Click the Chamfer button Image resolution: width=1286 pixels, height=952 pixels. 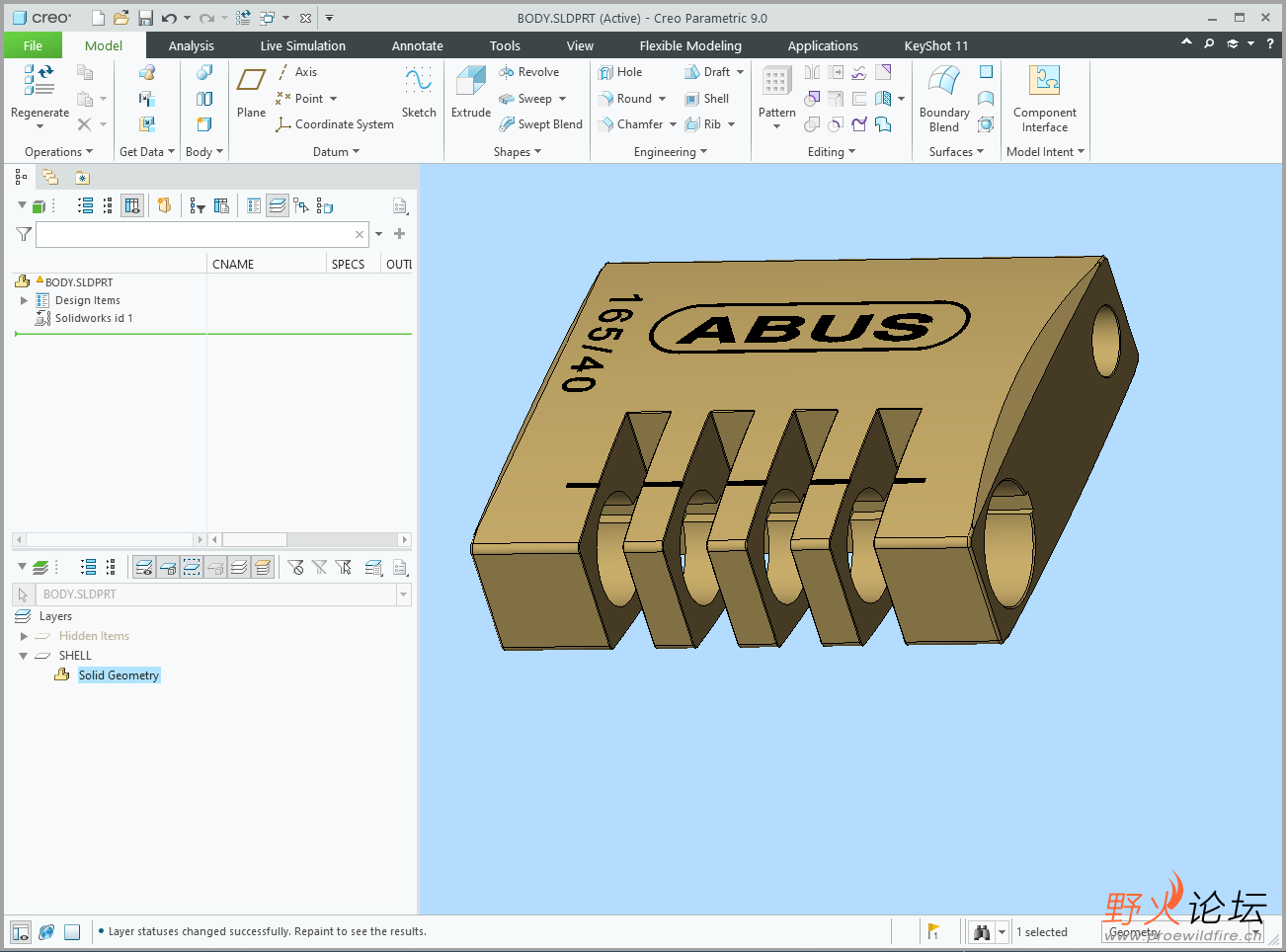[x=630, y=124]
